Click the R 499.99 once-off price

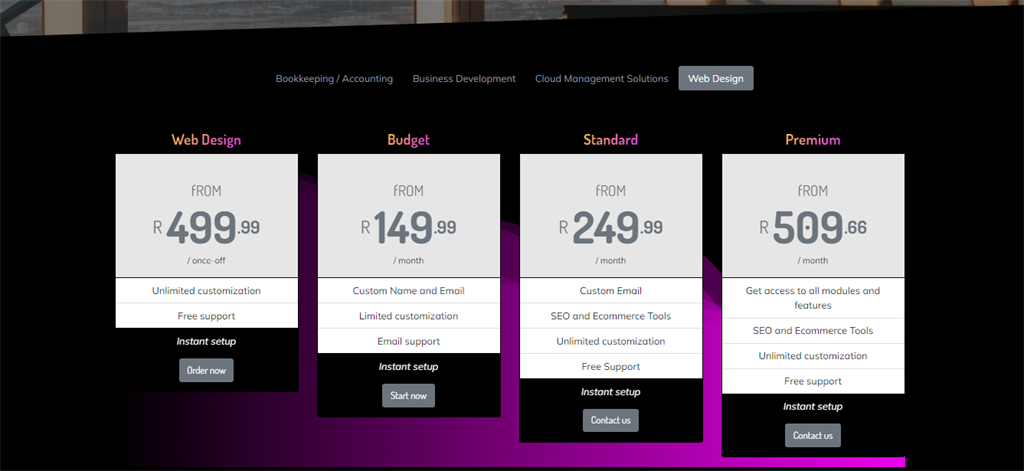tap(206, 227)
